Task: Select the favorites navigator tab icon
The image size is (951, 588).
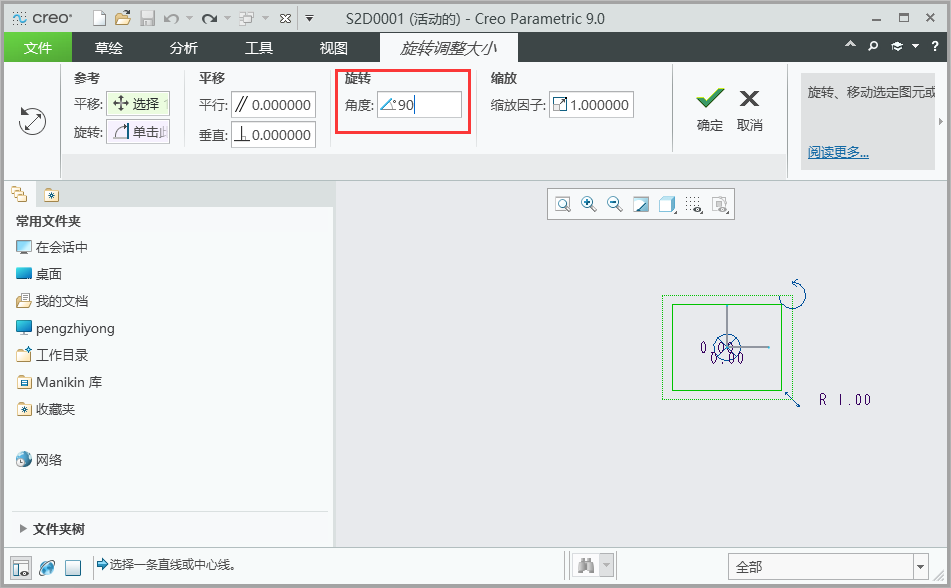Action: click(52, 195)
